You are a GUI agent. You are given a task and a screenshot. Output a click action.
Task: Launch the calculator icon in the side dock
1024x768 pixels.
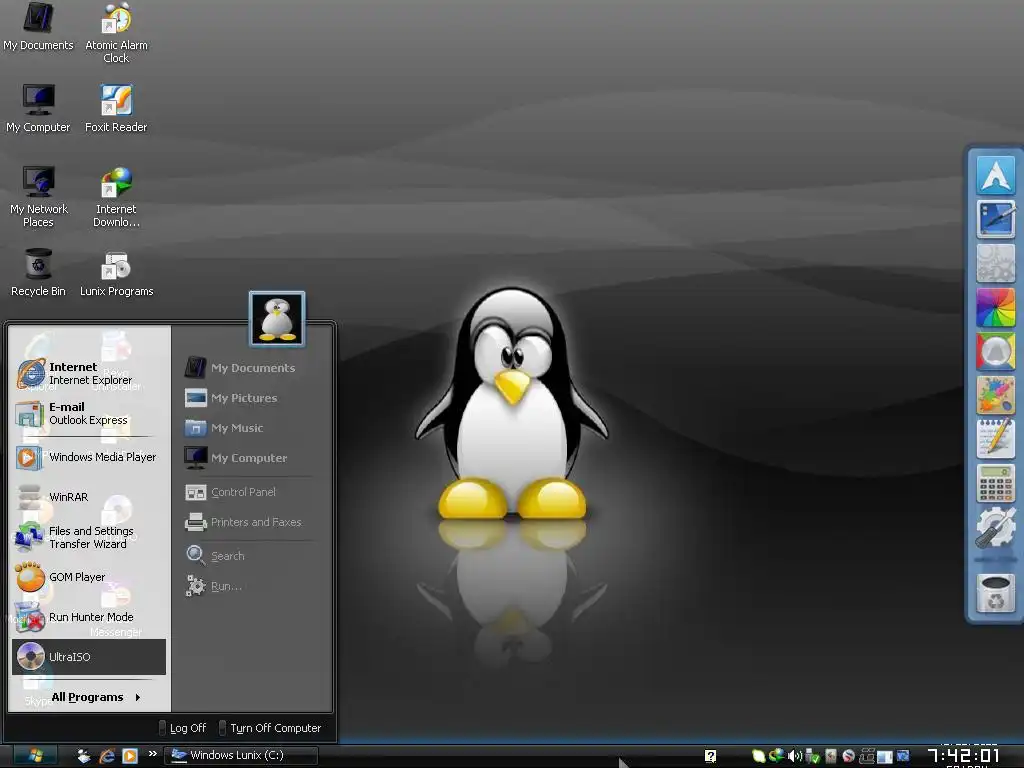point(995,483)
